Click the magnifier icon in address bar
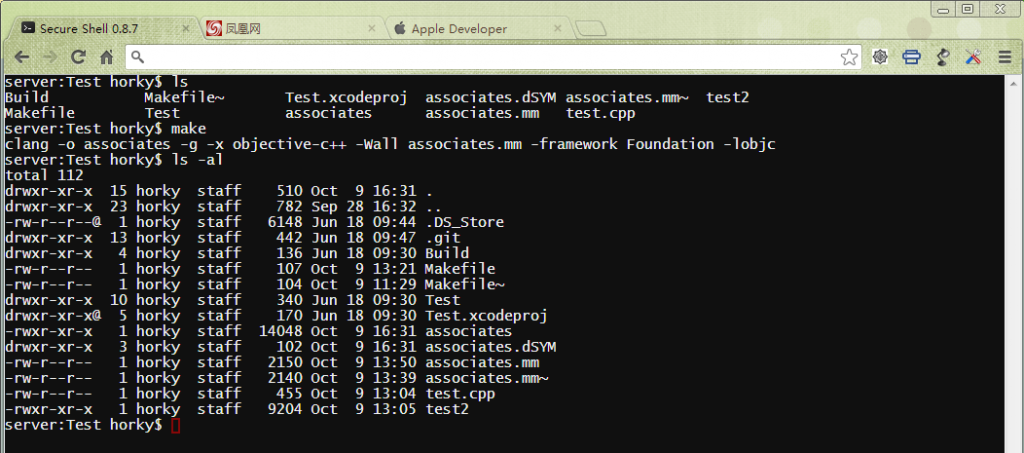The width and height of the screenshot is (1024, 453). pos(137,57)
